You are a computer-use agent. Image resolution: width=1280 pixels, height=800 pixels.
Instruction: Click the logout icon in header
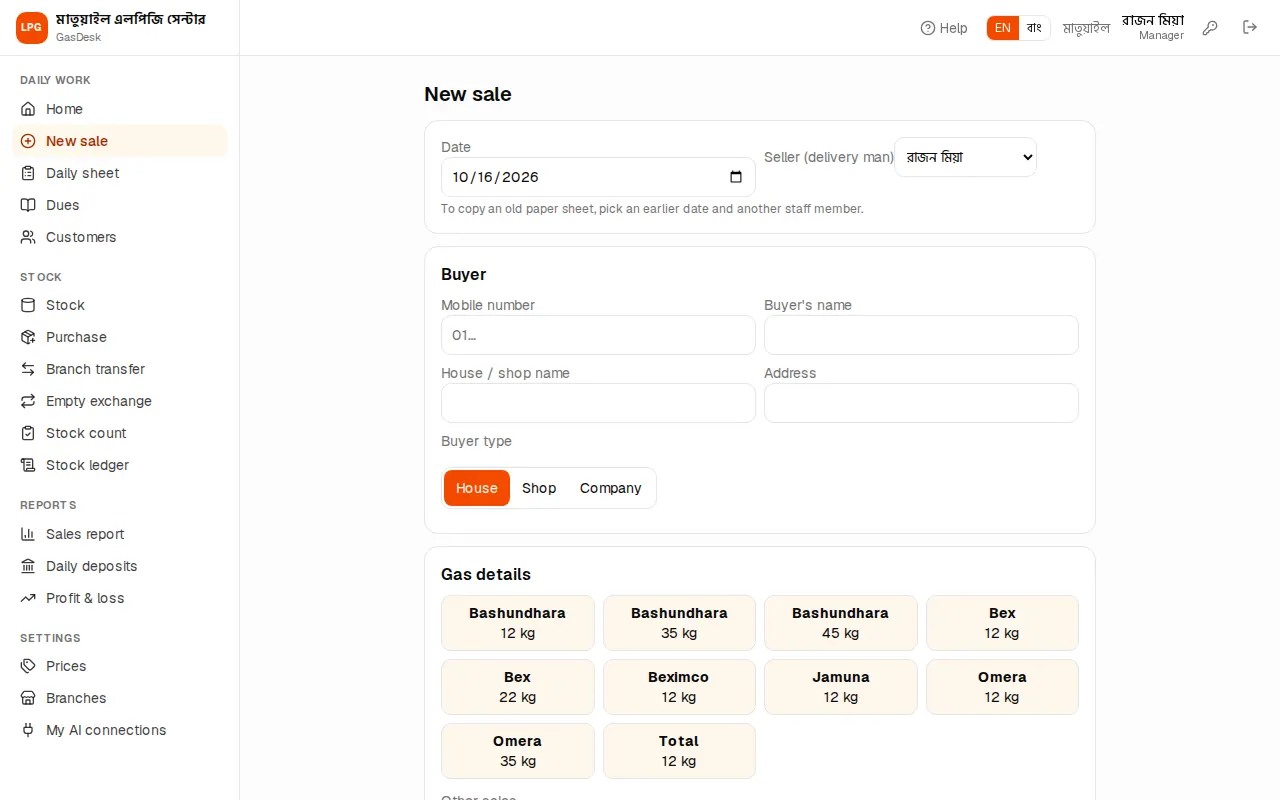coord(1250,28)
